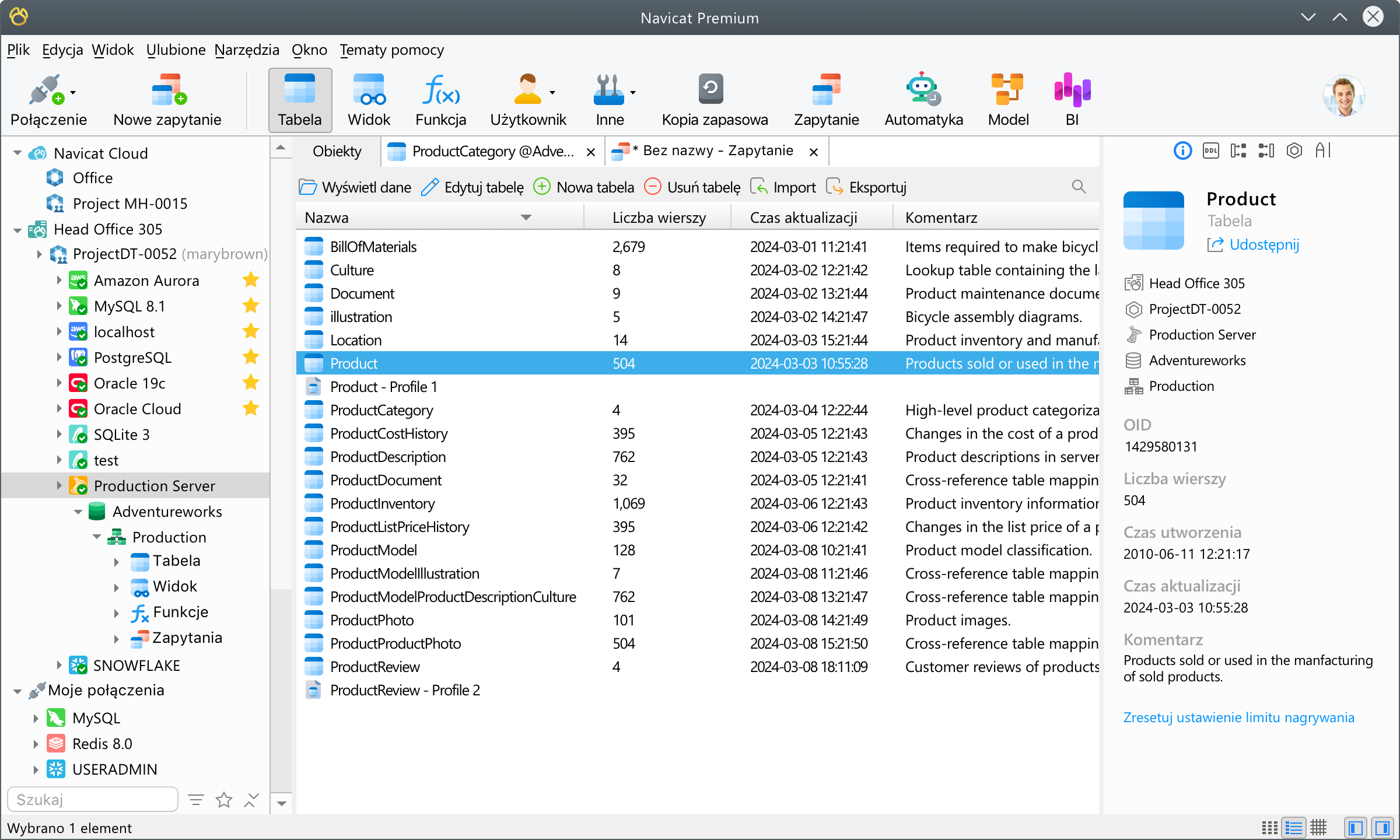
Task: Open the Nazwa column sort arrow
Action: 526,218
